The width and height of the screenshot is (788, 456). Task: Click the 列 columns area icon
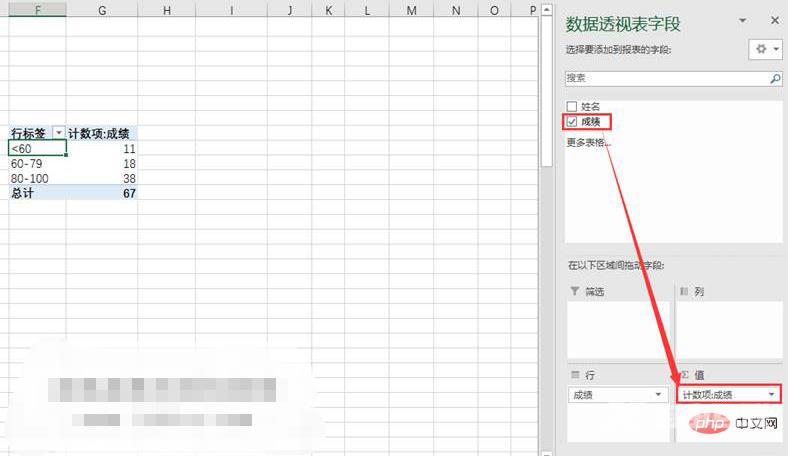pos(685,291)
